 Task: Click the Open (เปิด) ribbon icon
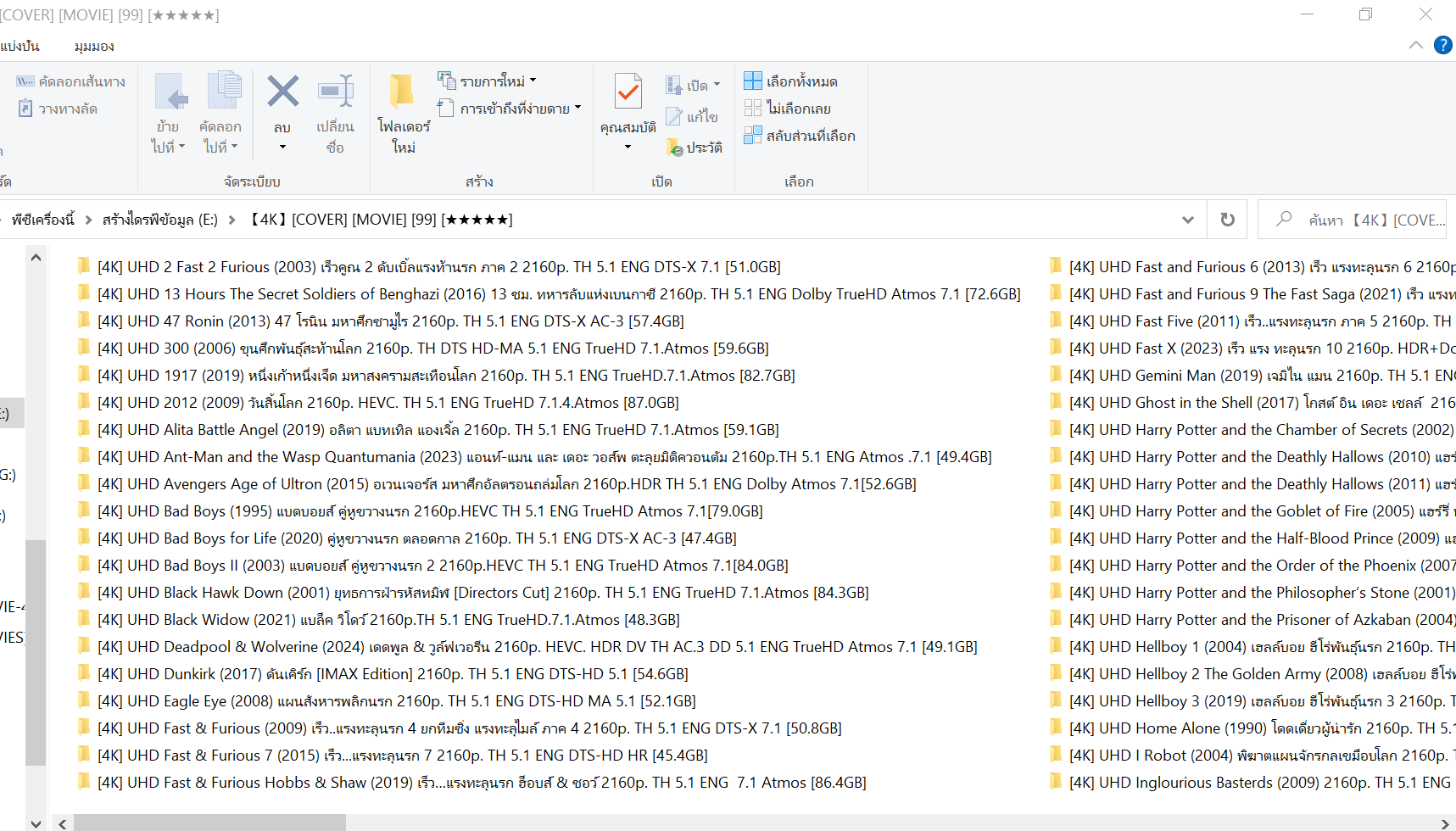click(673, 85)
